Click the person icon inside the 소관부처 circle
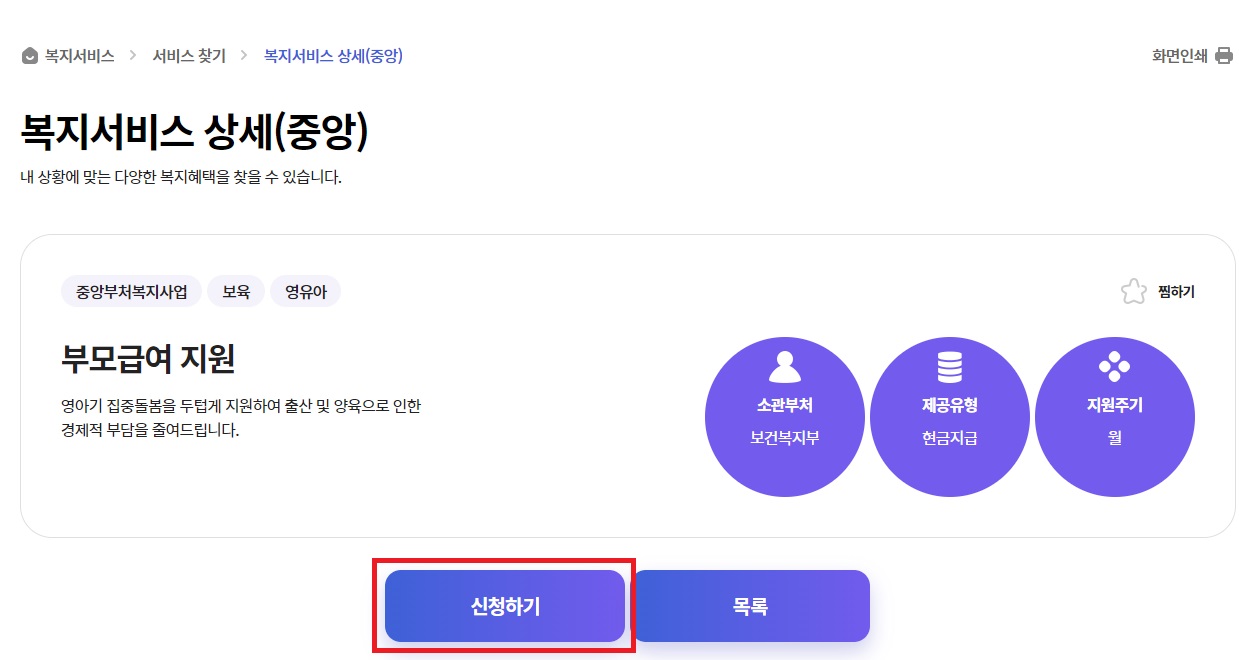The width and height of the screenshot is (1239, 660). (x=784, y=366)
